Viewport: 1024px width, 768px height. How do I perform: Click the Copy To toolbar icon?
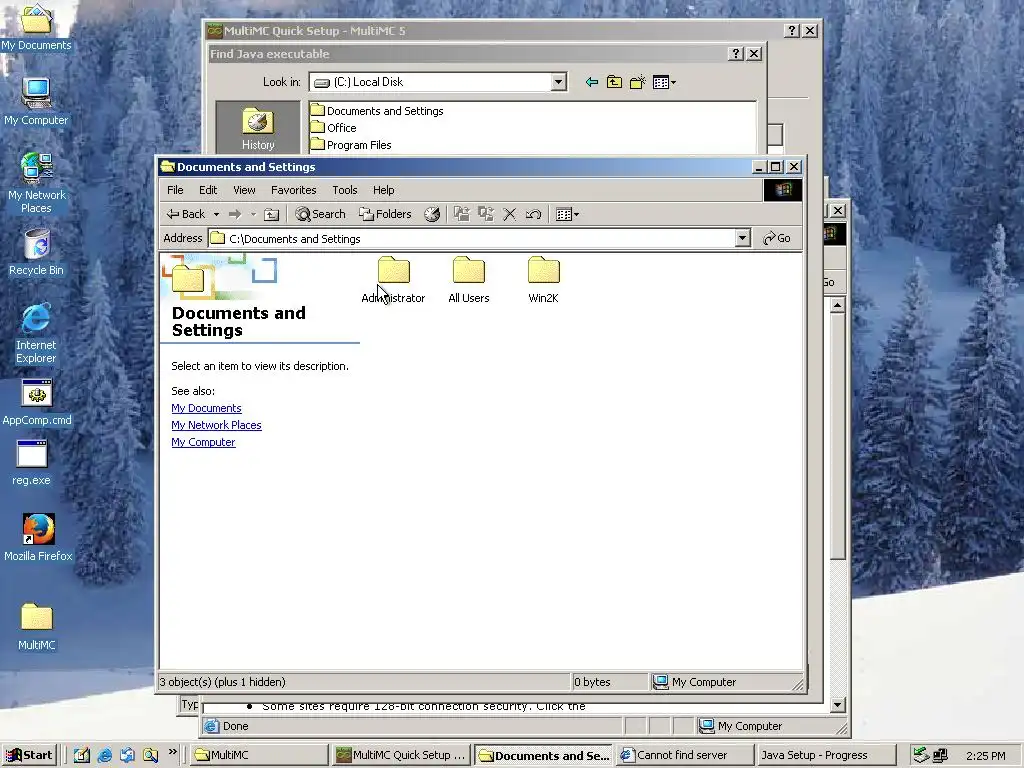(x=486, y=214)
